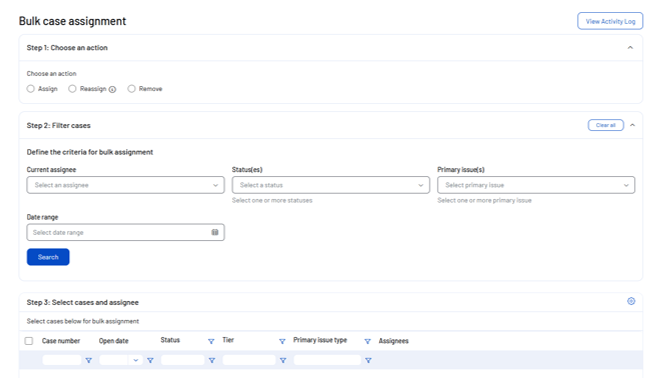Open the Status(es) dropdown
This screenshot has height=378, width=651.
tap(330, 185)
